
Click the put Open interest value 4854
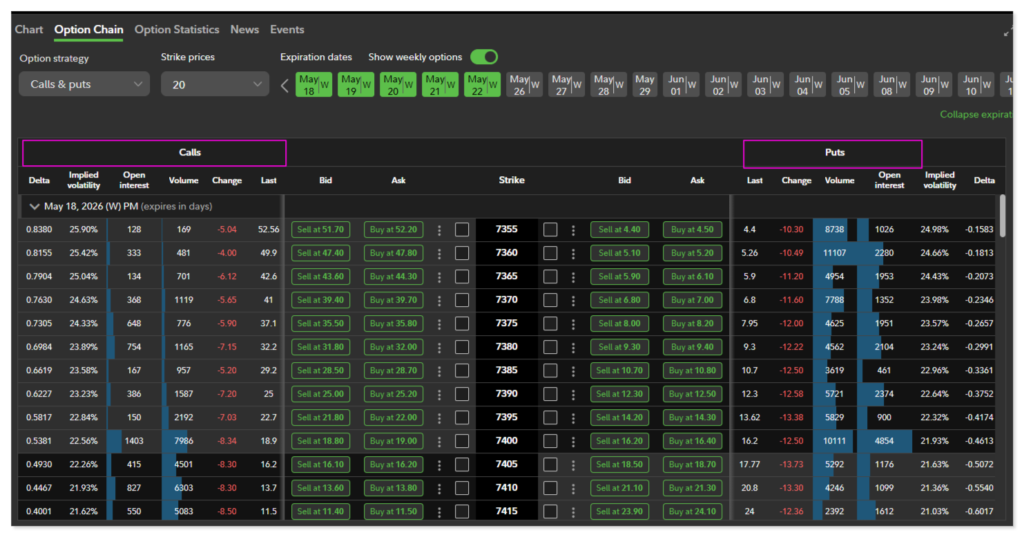point(884,441)
